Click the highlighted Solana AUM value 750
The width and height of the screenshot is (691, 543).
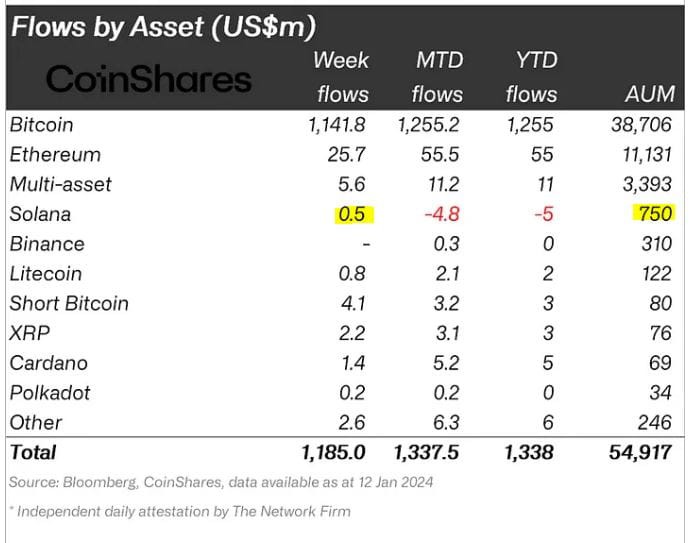click(654, 214)
